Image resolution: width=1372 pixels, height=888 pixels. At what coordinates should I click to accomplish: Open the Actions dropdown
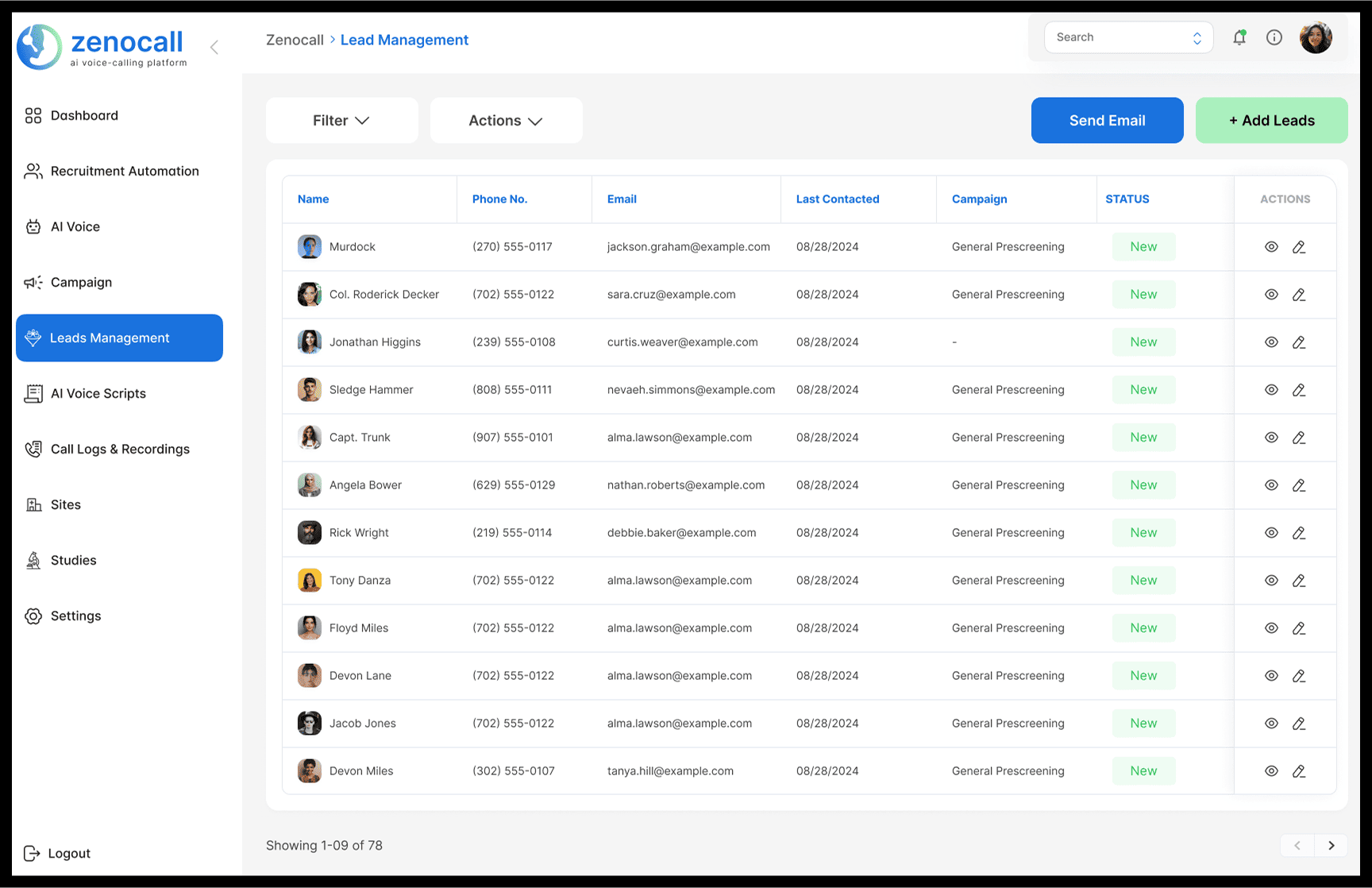506,120
